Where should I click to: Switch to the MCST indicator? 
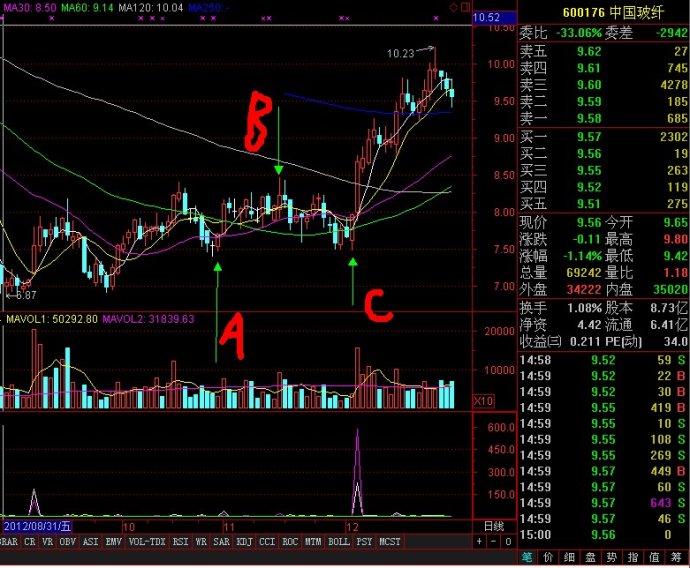[390, 542]
